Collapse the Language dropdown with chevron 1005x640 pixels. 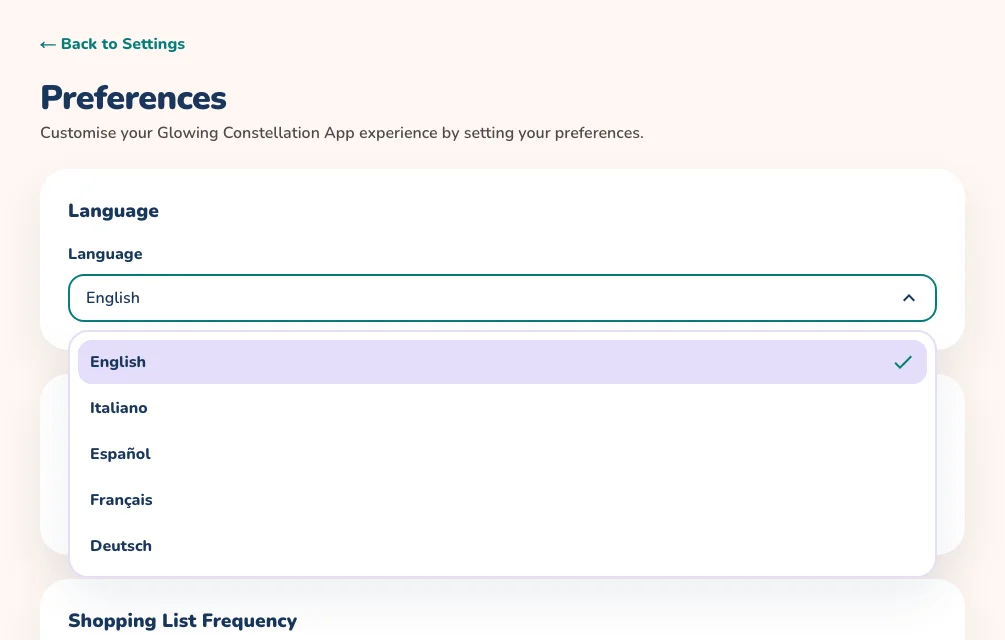[908, 298]
